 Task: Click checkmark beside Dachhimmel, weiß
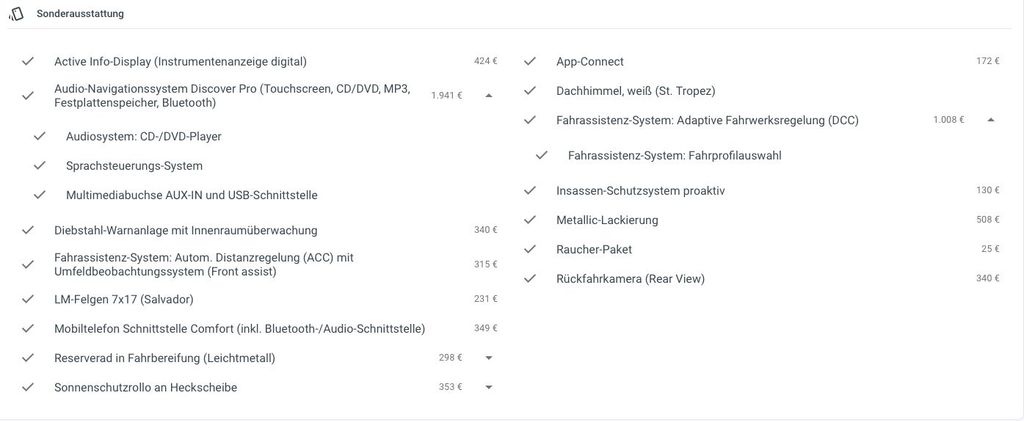(x=530, y=91)
